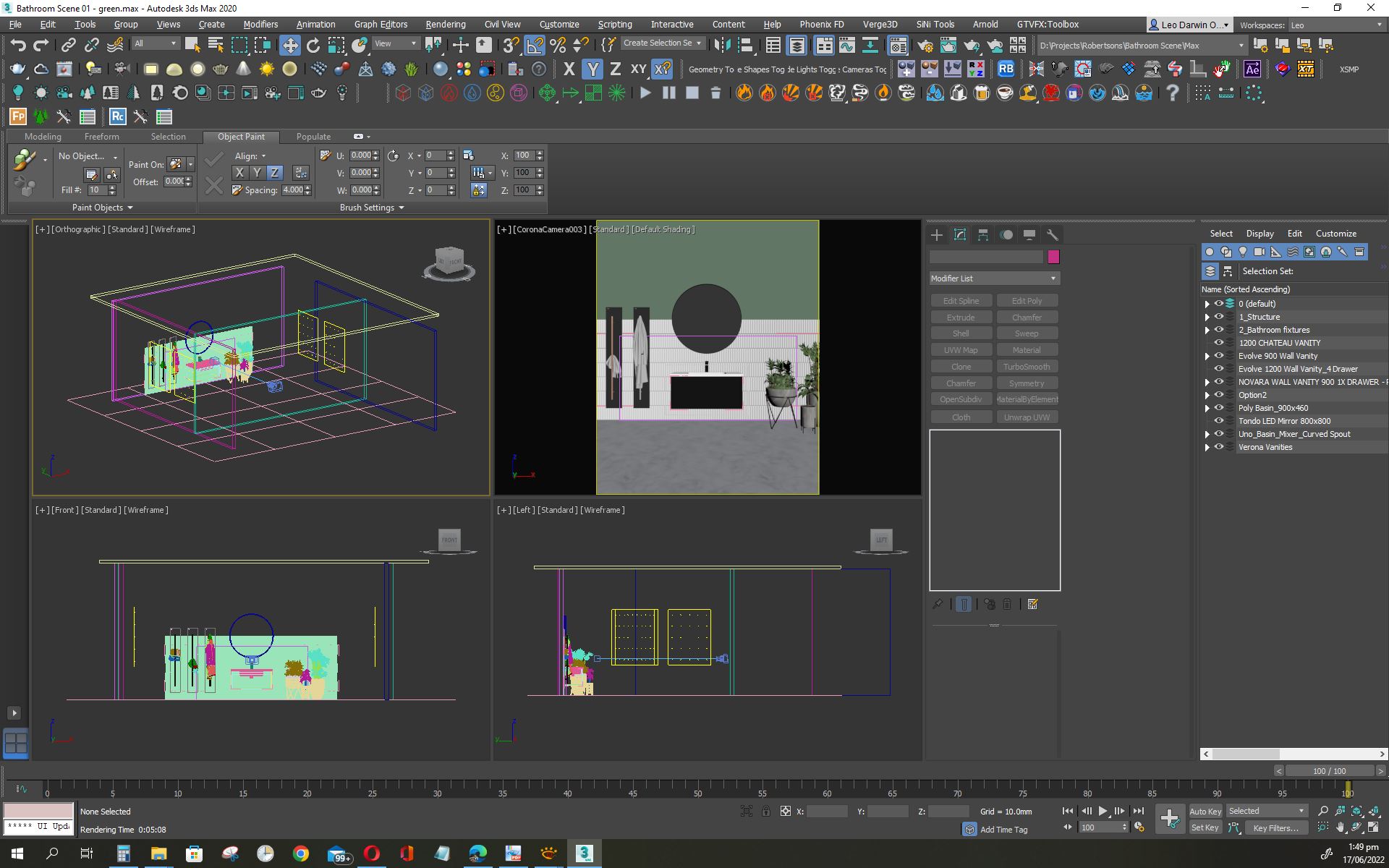Toggle the Auto Key button
This screenshot has width=1389, height=868.
tap(1205, 811)
